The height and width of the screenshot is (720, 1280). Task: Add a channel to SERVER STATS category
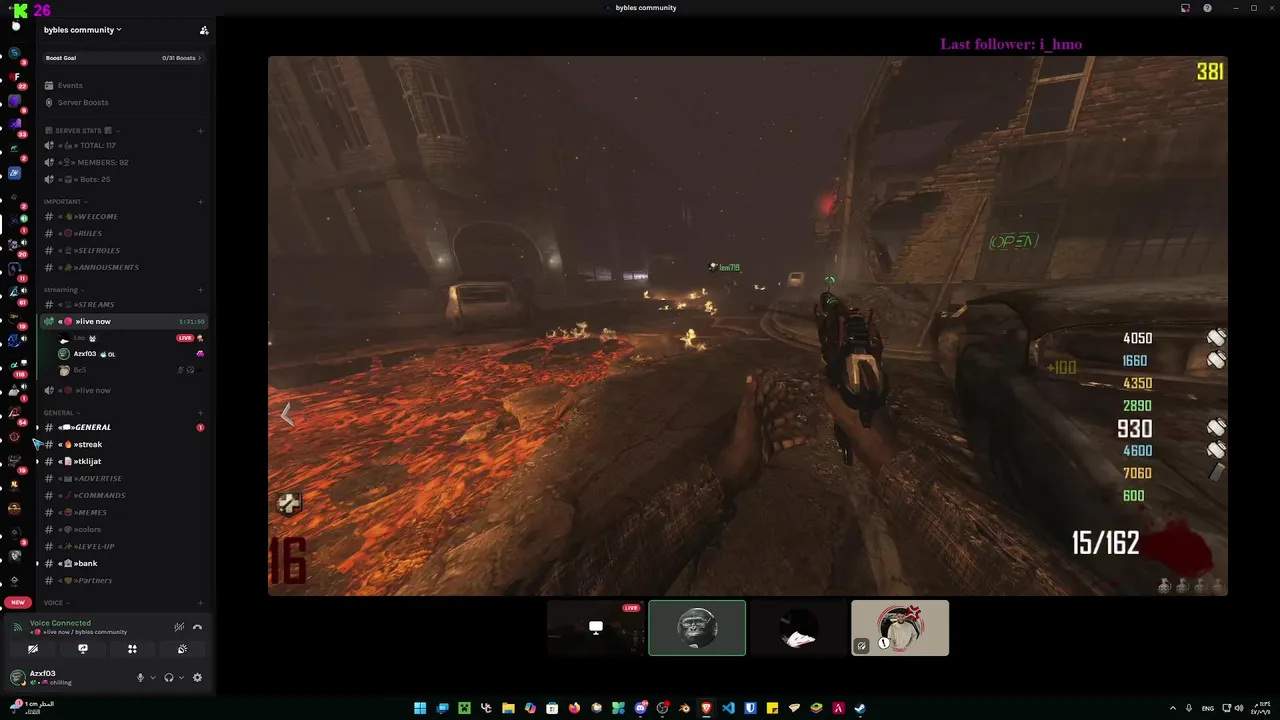[x=200, y=131]
